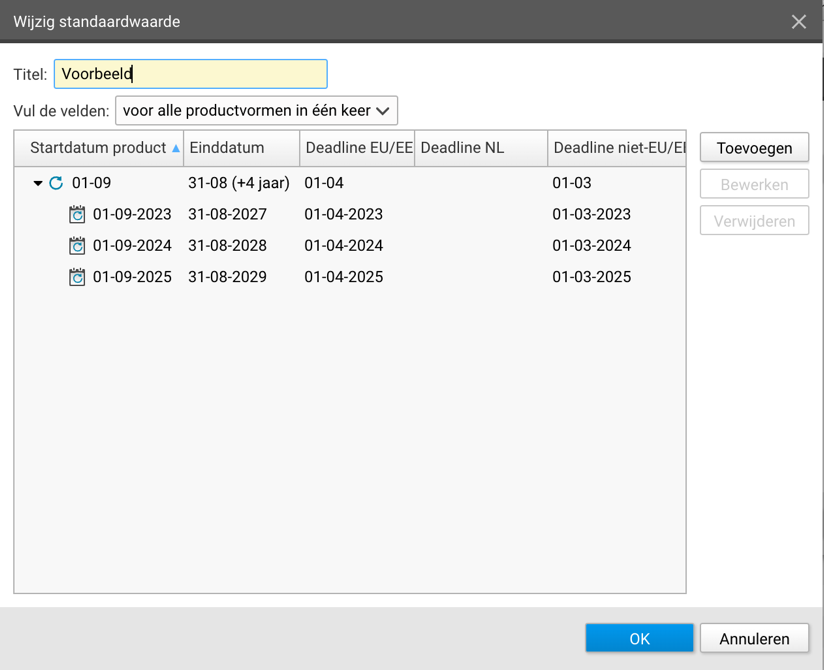
Task: Click the non-EU deadline 01-03-2023
Action: coord(592,214)
